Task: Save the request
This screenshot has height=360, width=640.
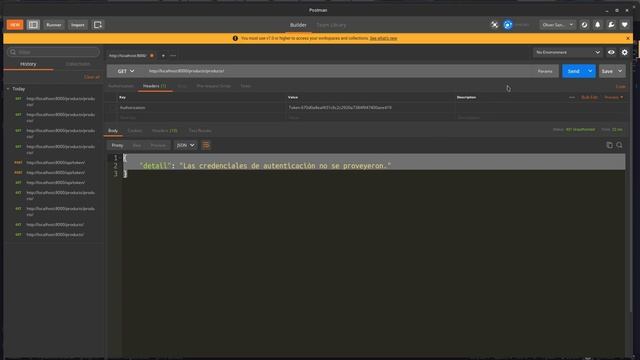Action: [607, 71]
